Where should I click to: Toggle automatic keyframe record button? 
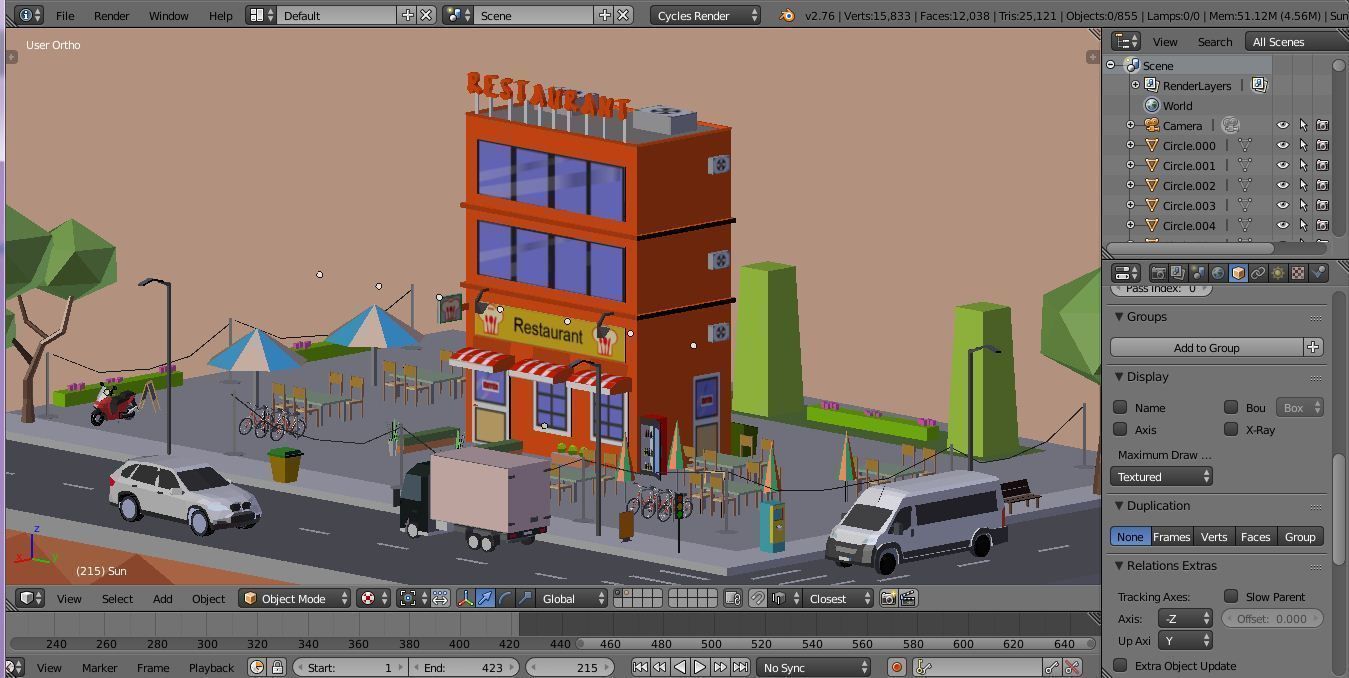[x=897, y=667]
